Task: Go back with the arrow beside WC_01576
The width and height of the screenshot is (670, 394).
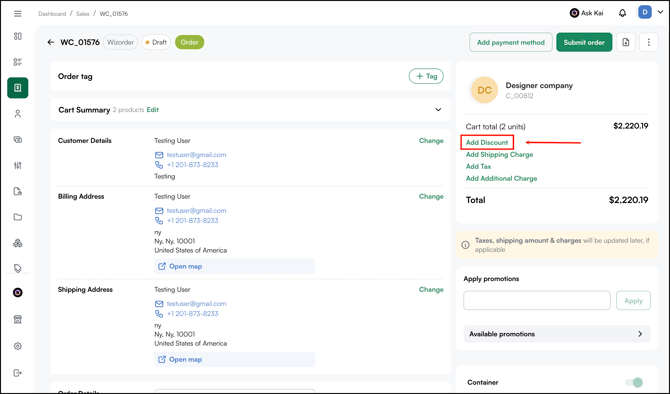Action: 51,42
